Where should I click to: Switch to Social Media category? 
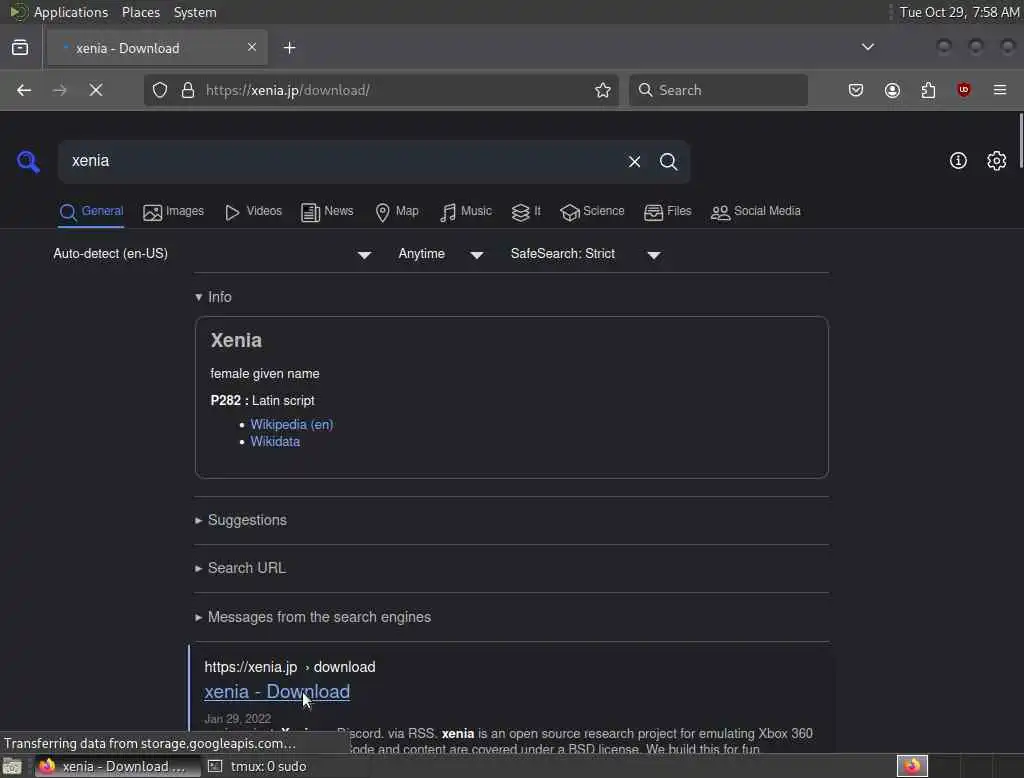[756, 212]
